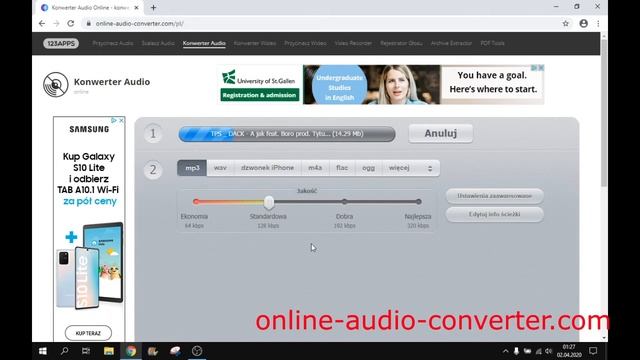Open a new browser tab with plus
The width and height of the screenshot is (640, 360).
(153, 7)
